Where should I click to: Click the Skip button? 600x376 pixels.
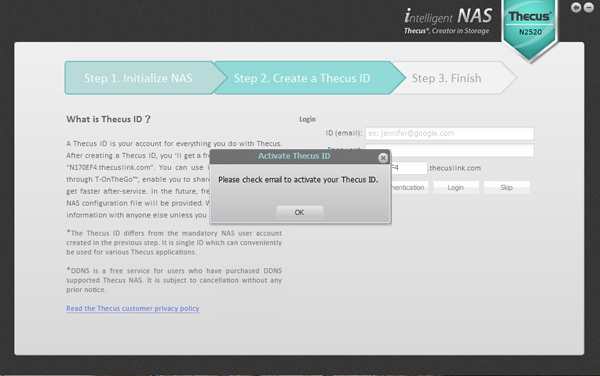(507, 187)
